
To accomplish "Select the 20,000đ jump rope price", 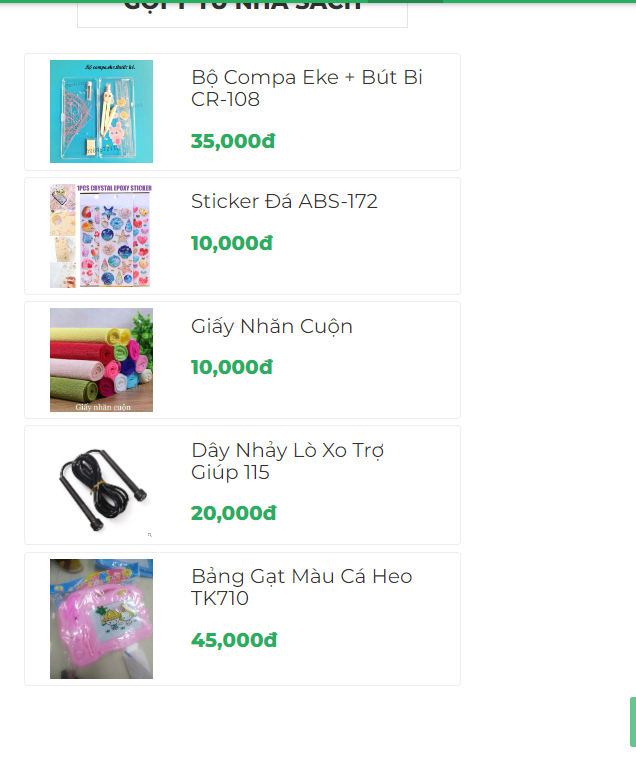I will (233, 513).
